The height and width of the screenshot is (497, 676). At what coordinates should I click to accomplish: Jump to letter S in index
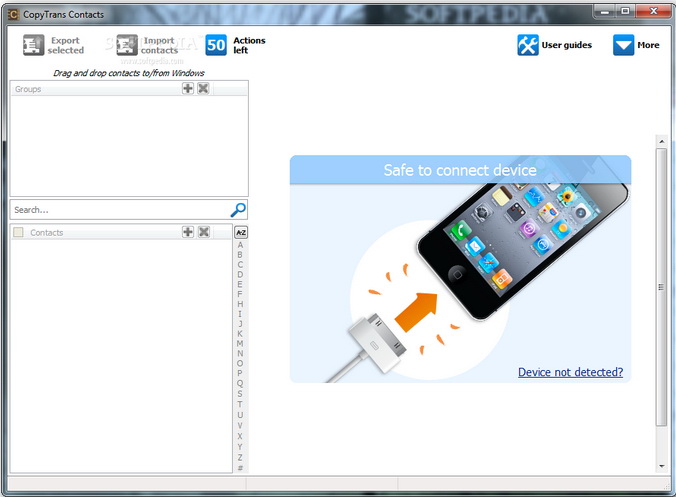240,394
